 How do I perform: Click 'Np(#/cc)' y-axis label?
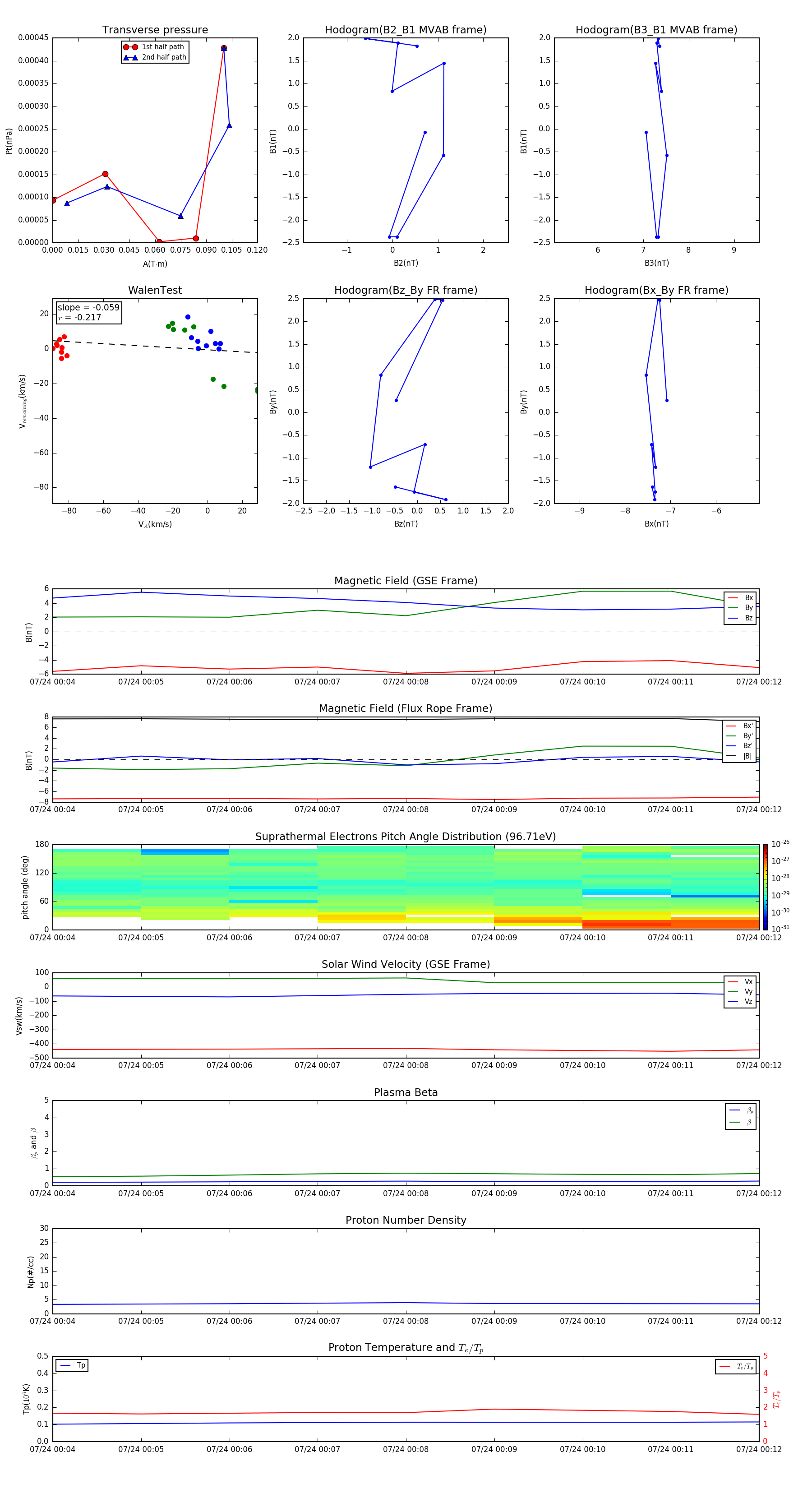point(31,1272)
